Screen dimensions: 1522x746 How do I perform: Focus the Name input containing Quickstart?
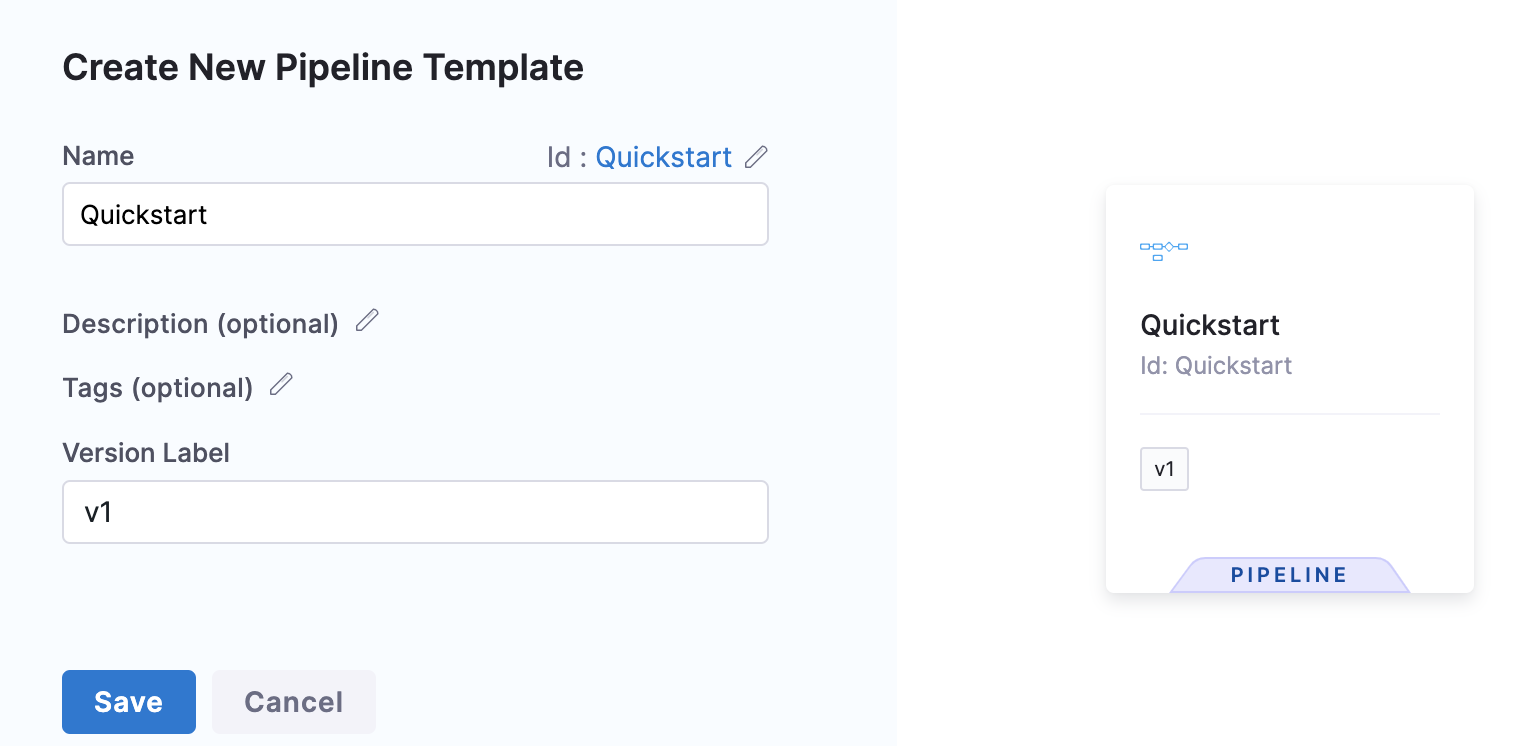(415, 214)
